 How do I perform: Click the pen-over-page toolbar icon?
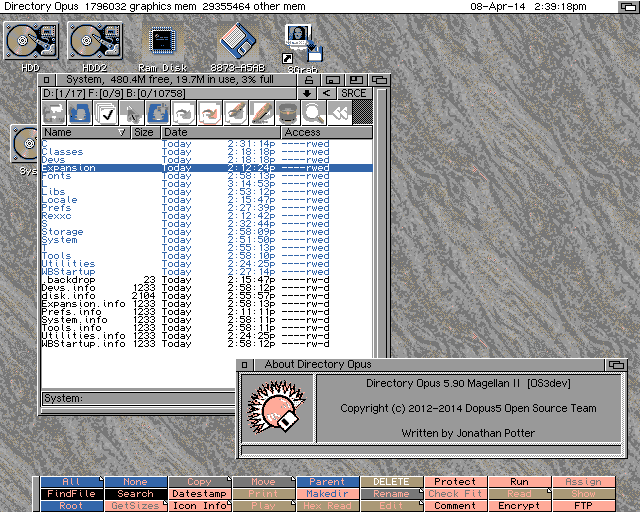(236, 113)
